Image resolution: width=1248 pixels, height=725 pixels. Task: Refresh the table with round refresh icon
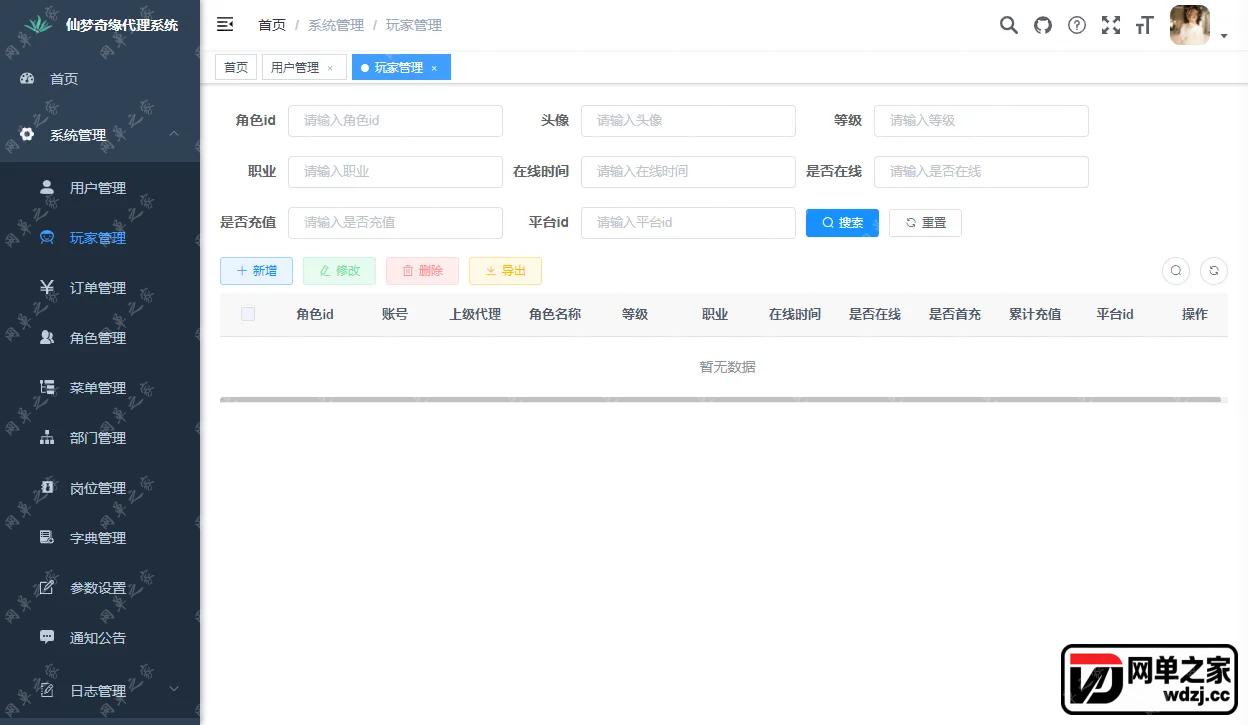pos(1214,270)
